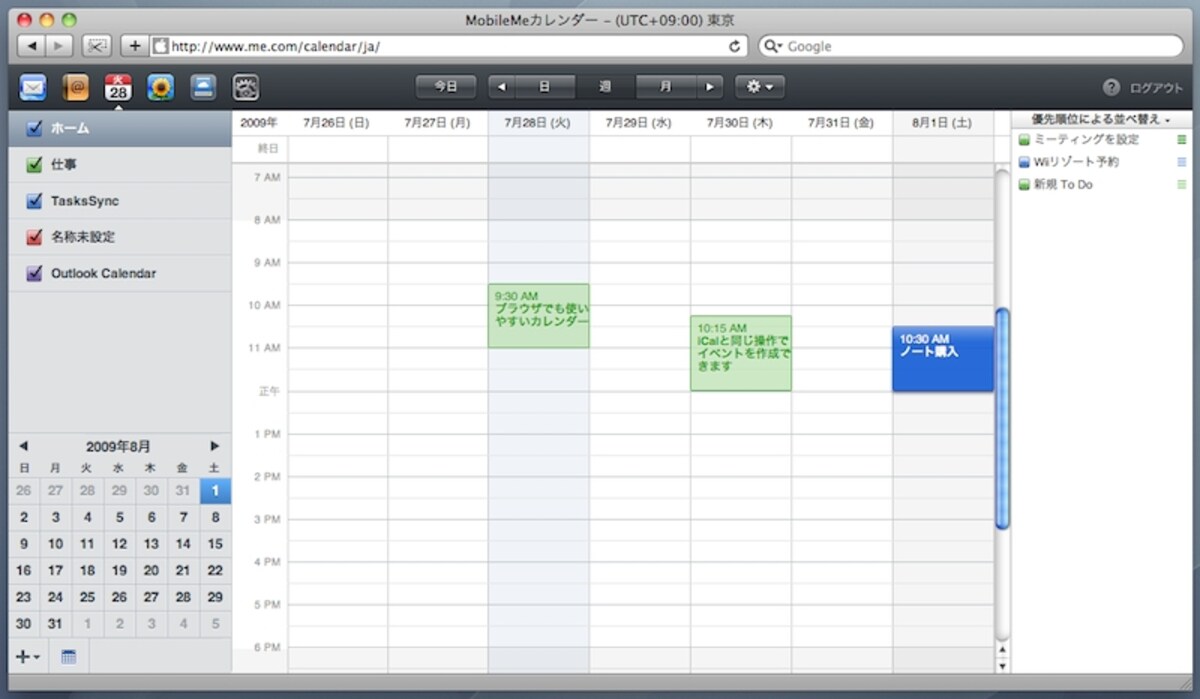The image size is (1200, 699).
Task: Open the 9:30 AM ブラウザでも使いやすいカレンダー event
Action: (x=538, y=316)
